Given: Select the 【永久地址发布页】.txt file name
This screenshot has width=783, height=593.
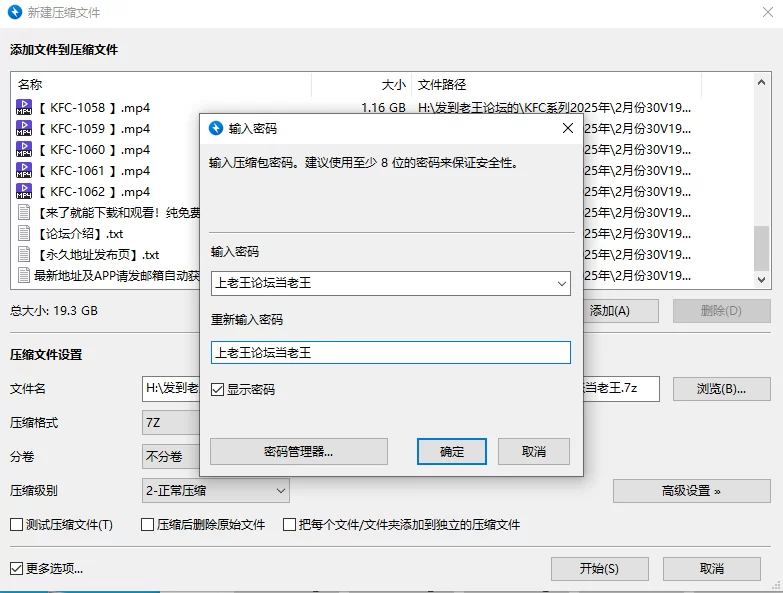Looking at the screenshot, I should 97,255.
